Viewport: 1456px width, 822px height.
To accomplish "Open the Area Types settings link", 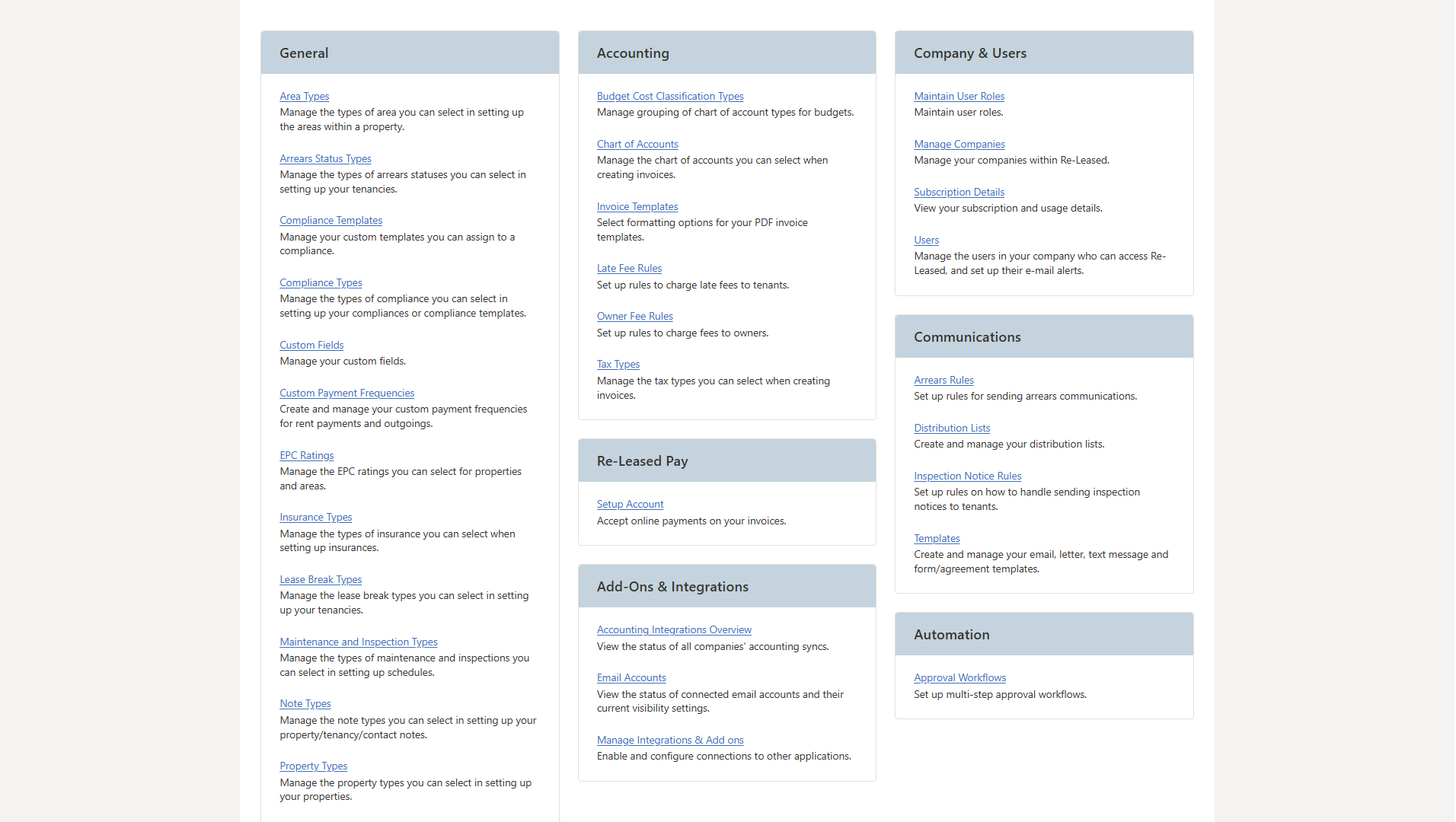I will pos(304,96).
